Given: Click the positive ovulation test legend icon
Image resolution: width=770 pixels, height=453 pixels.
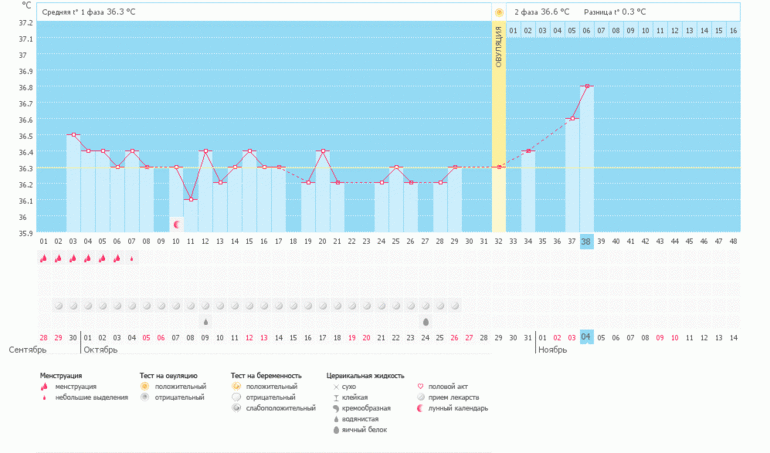Looking at the screenshot, I should pyautogui.click(x=145, y=386).
